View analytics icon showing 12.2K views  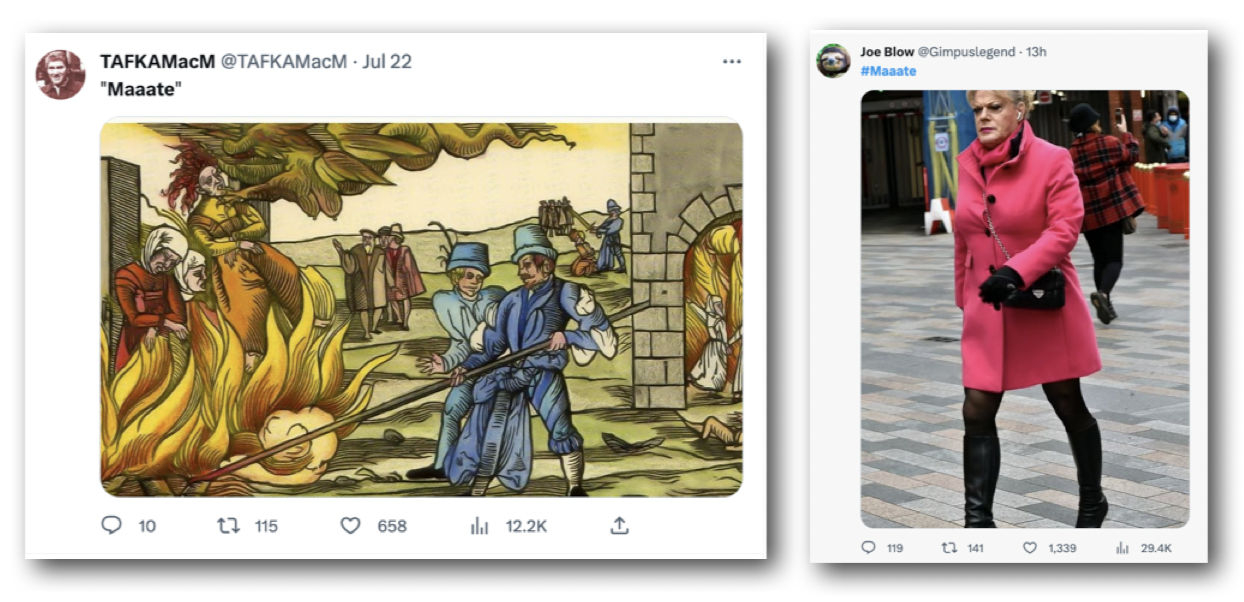tap(479, 525)
